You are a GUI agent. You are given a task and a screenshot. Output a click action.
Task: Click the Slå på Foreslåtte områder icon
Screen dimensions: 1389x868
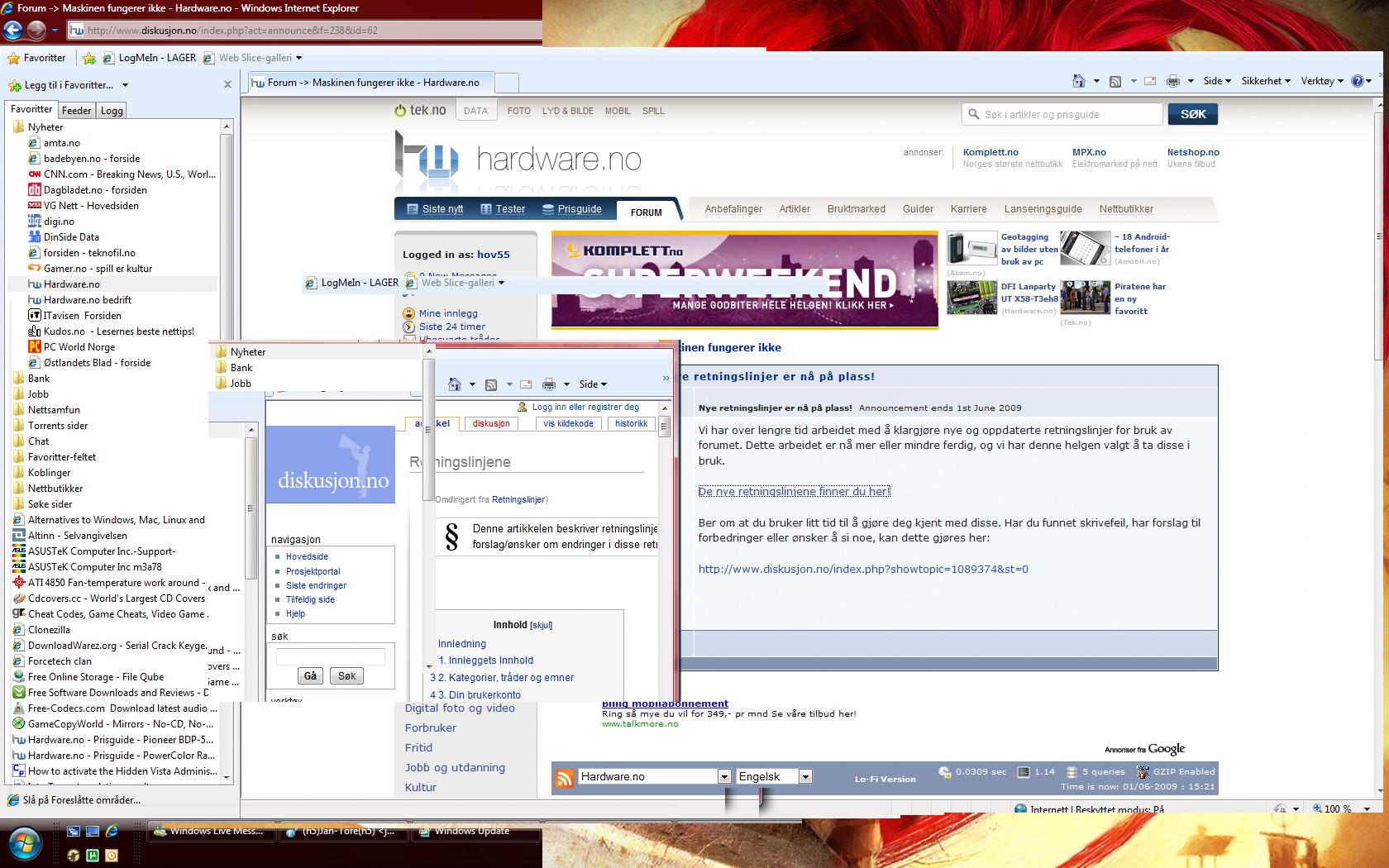coord(13,800)
